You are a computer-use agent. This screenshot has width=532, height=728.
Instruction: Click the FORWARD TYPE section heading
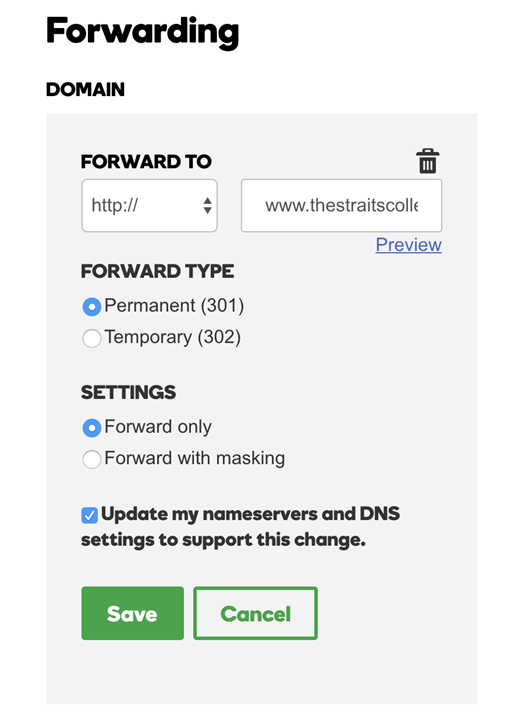point(157,271)
